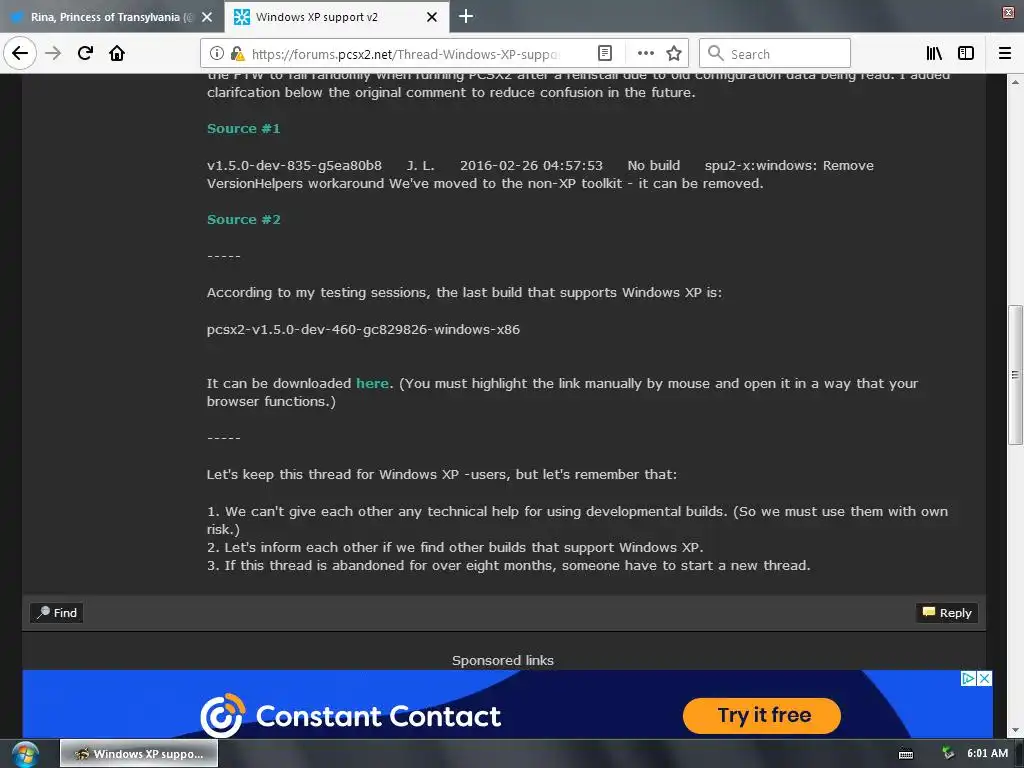Image resolution: width=1024 pixels, height=768 pixels.
Task: Open the Library bookshelf icon
Action: click(934, 54)
